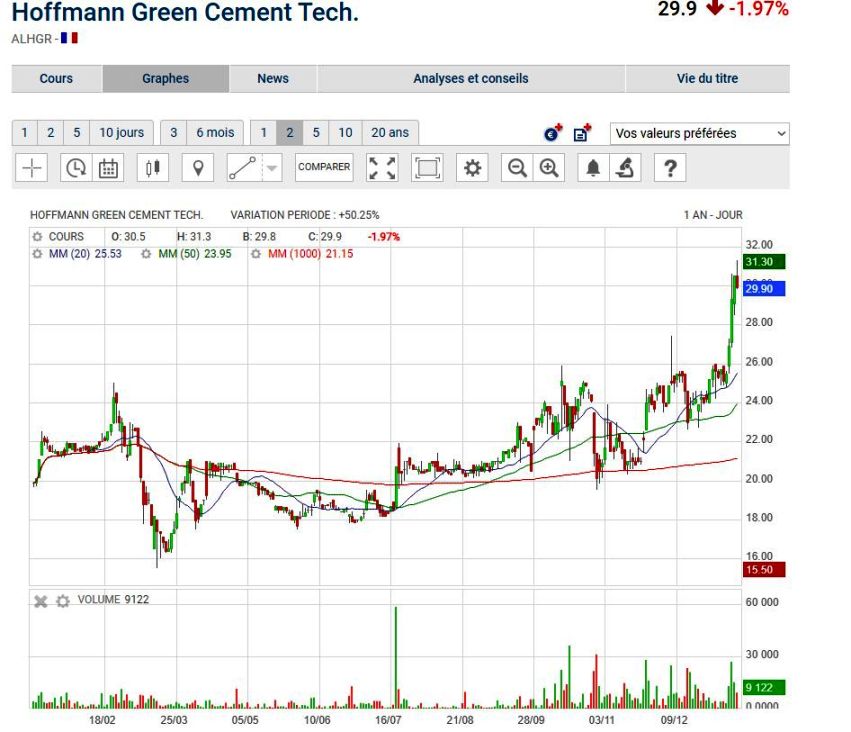This screenshot has width=851, height=732.
Task: Select the 3 months period
Action: [174, 133]
